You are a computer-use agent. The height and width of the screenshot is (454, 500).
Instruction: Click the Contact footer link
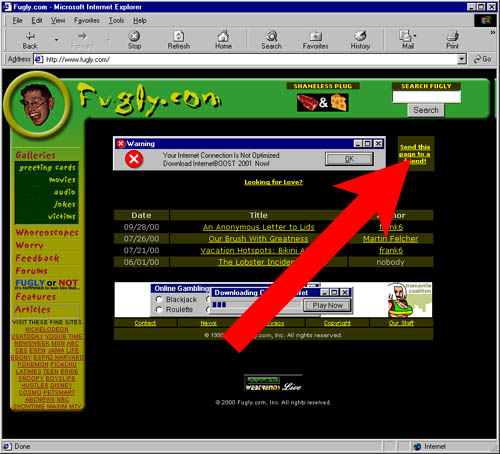(145, 323)
